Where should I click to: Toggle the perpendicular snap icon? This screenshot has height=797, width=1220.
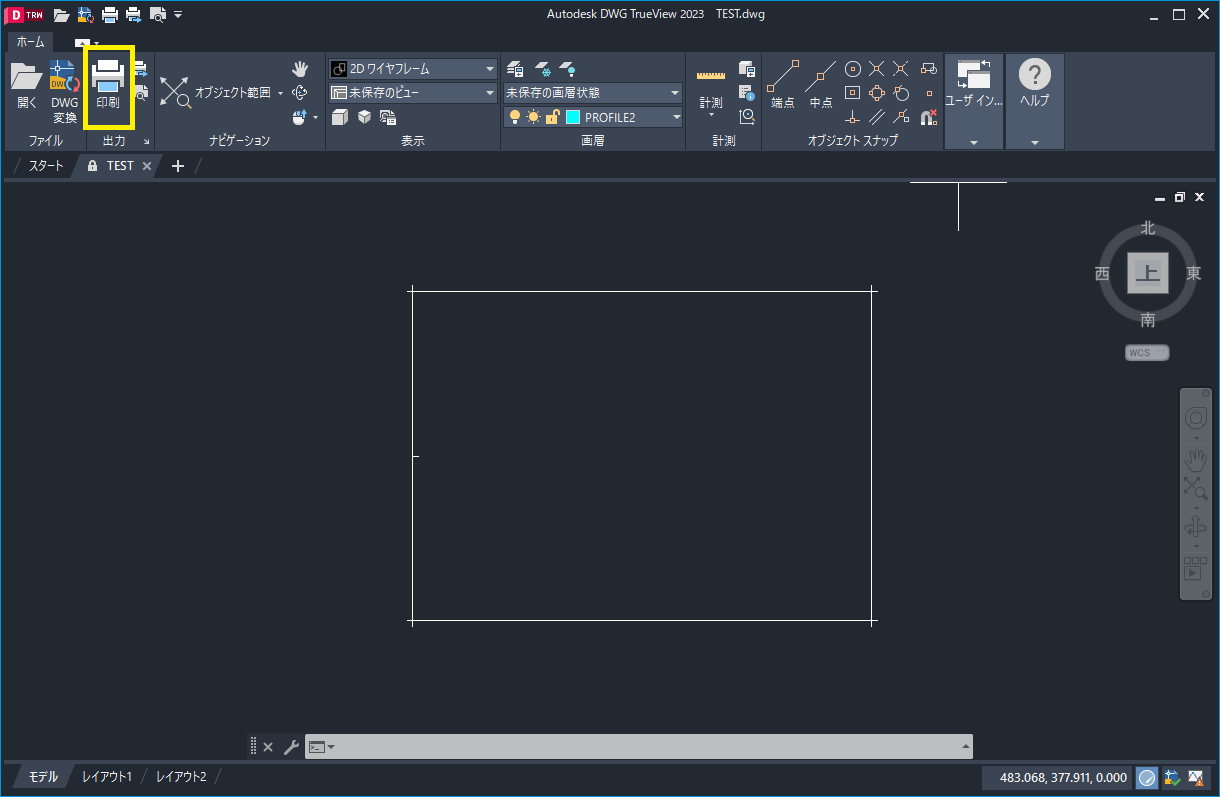tap(853, 117)
